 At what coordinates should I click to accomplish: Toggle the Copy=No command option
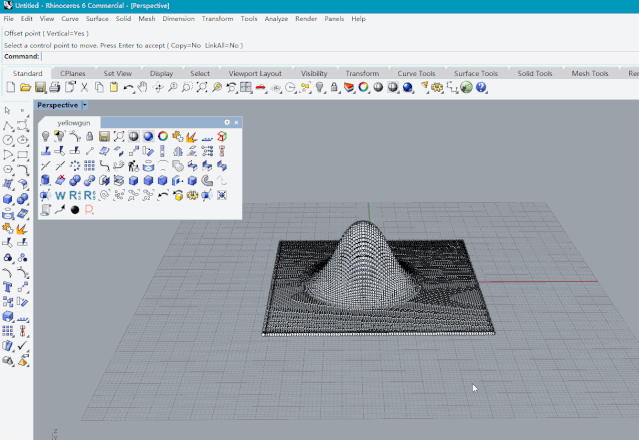pyautogui.click(x=185, y=46)
